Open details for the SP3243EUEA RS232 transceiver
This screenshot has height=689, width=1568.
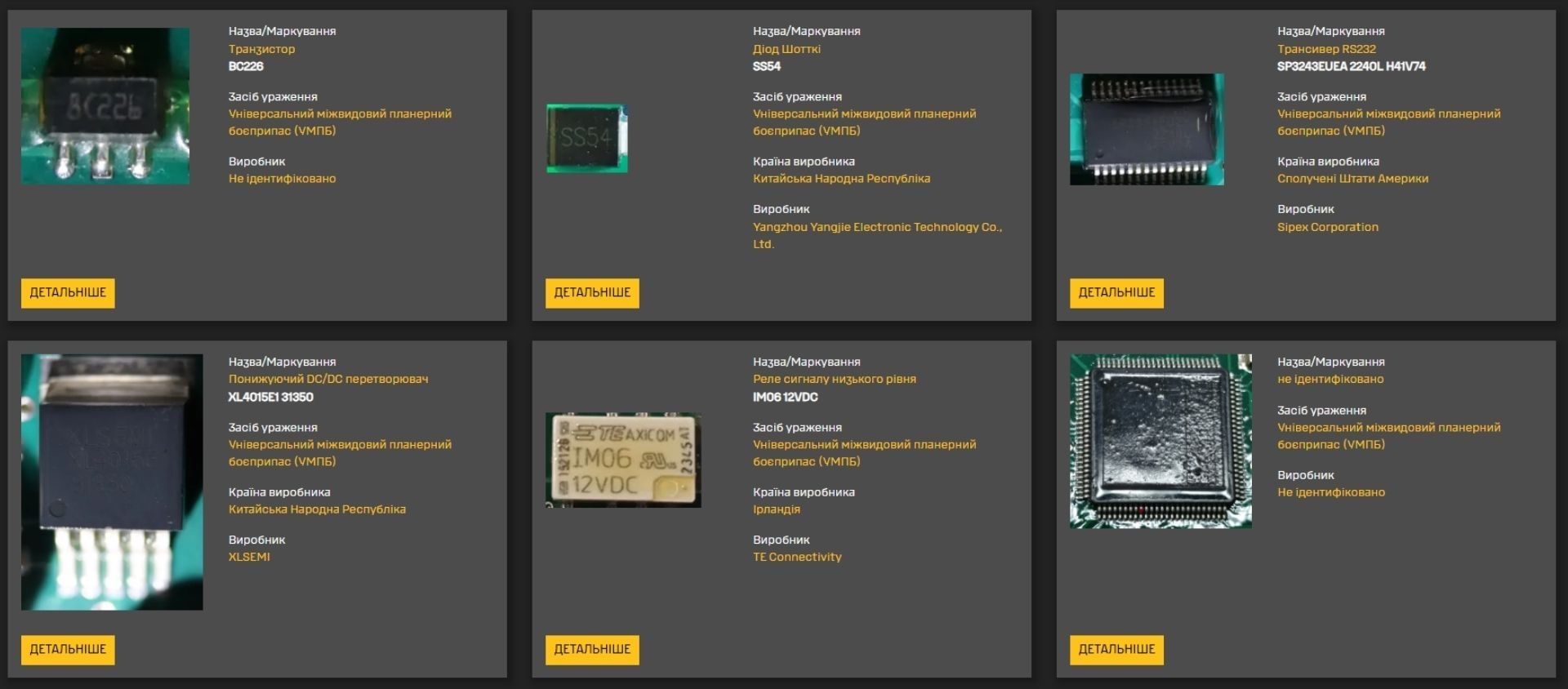tap(1116, 292)
